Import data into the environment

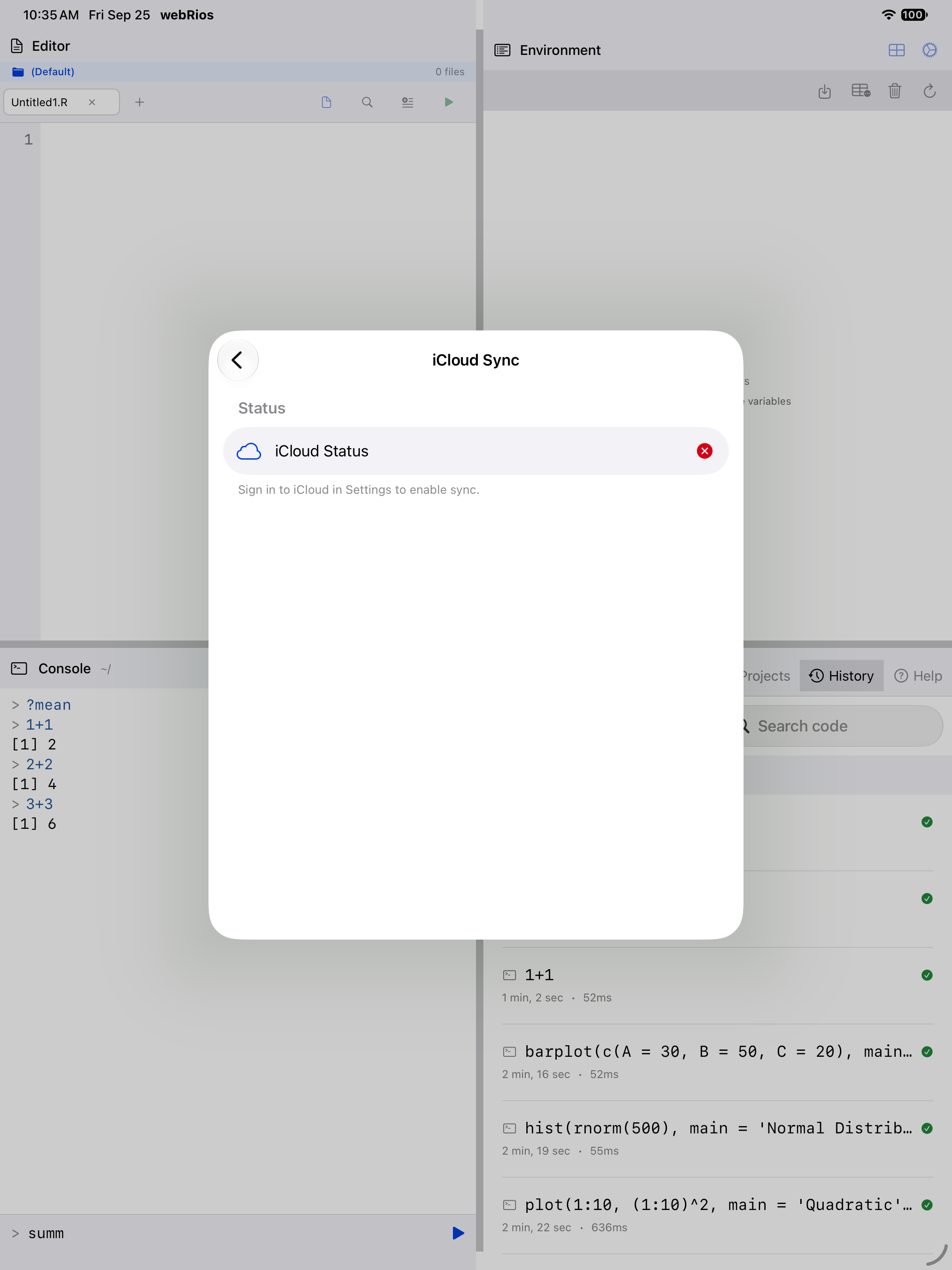point(825,91)
